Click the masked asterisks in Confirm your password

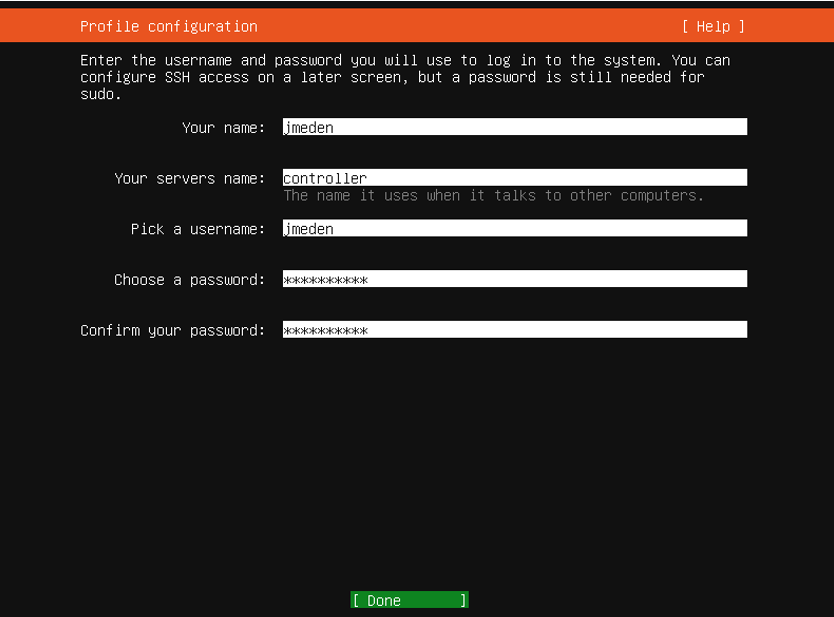pyautogui.click(x=325, y=330)
